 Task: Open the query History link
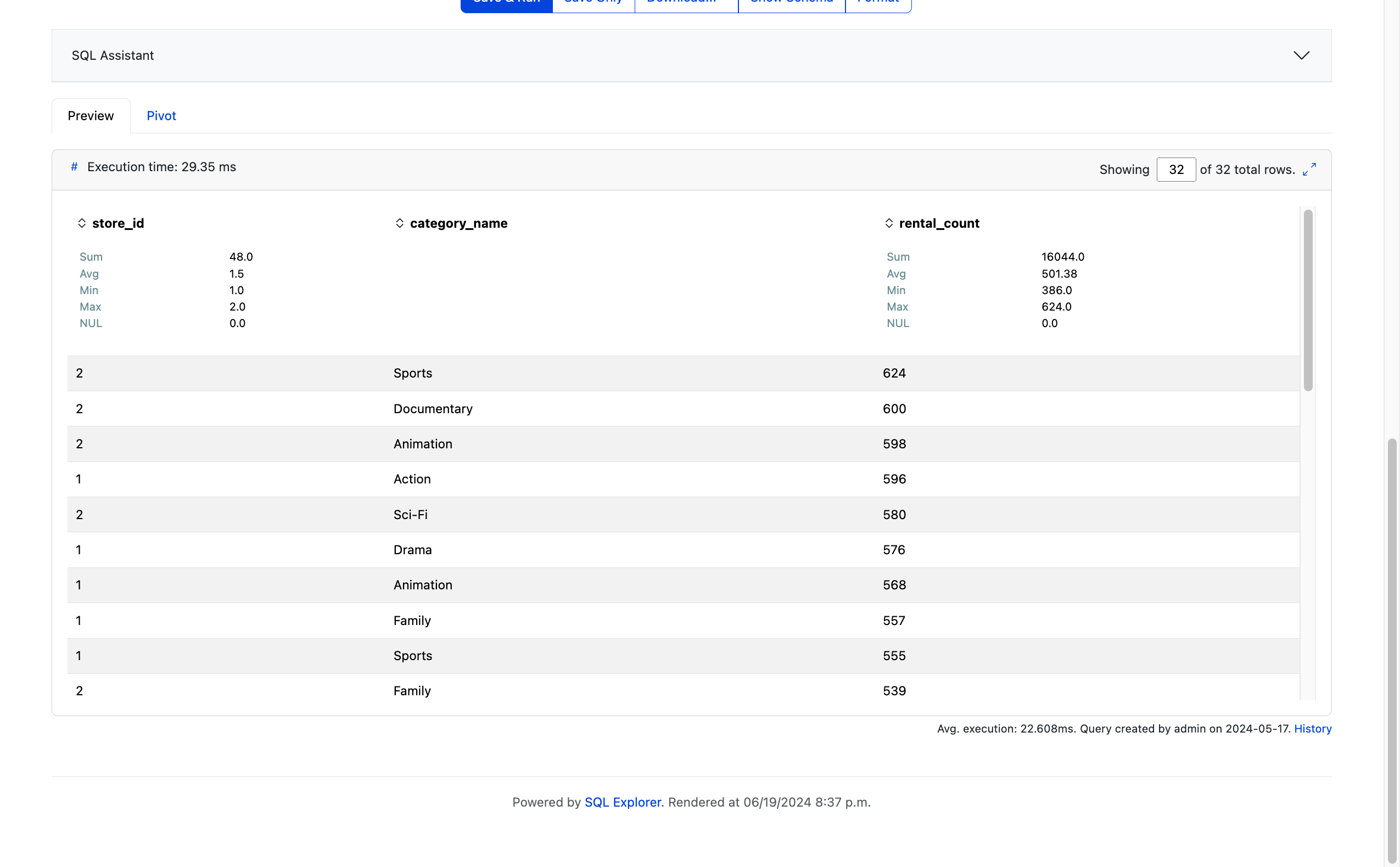[1312, 728]
